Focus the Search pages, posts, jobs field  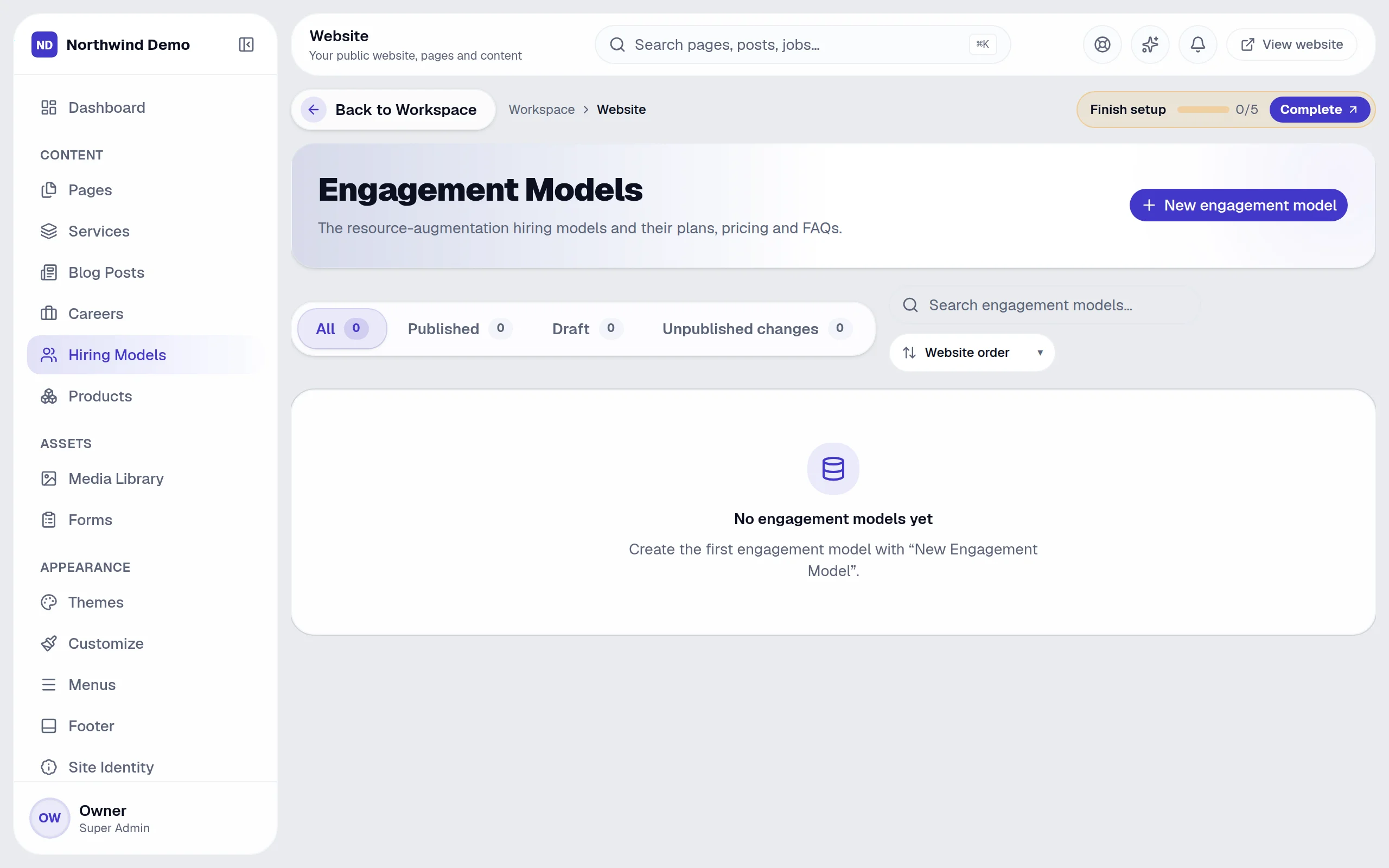802,45
